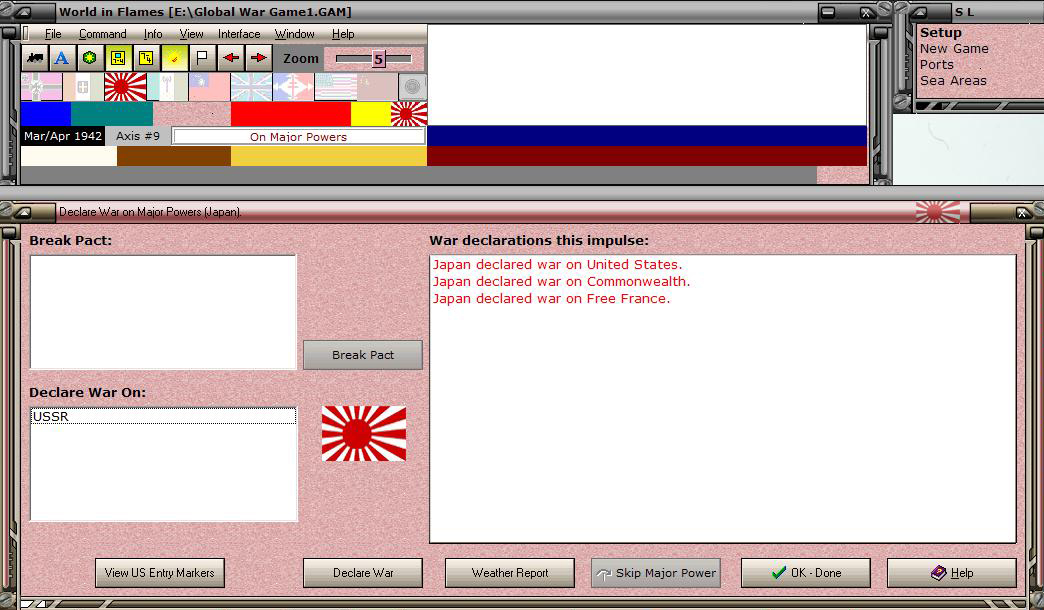Image resolution: width=1044 pixels, height=610 pixels.
Task: Open the Help menu in the menu bar
Action: click(343, 34)
